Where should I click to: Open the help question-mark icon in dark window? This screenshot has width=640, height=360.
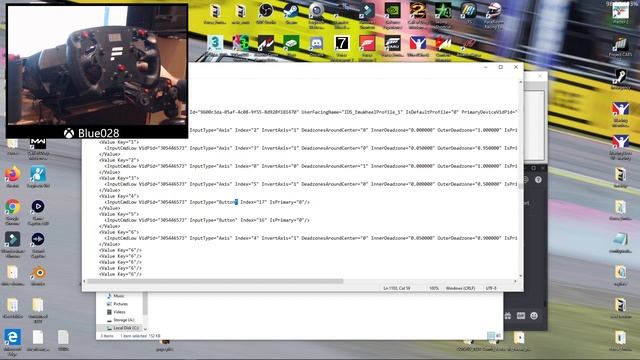point(538,180)
